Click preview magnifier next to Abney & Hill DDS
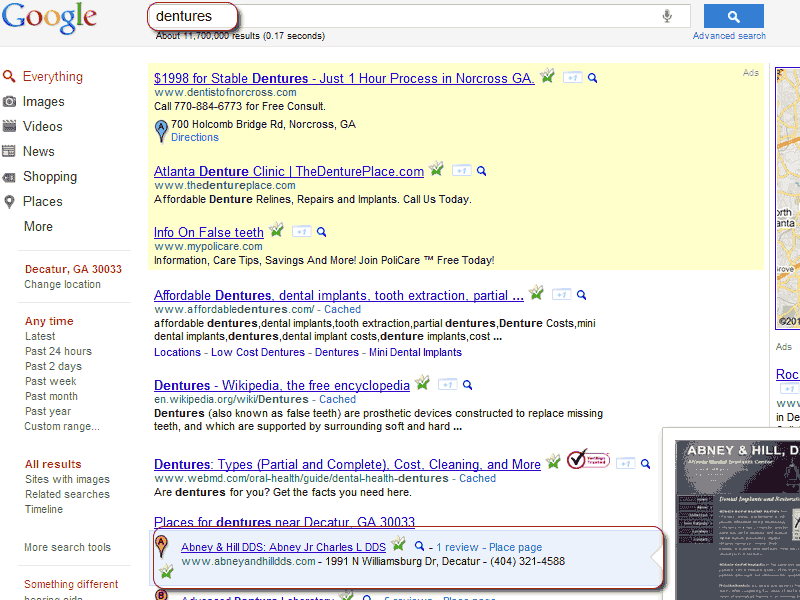Viewport: 800px width, 600px height. click(419, 546)
